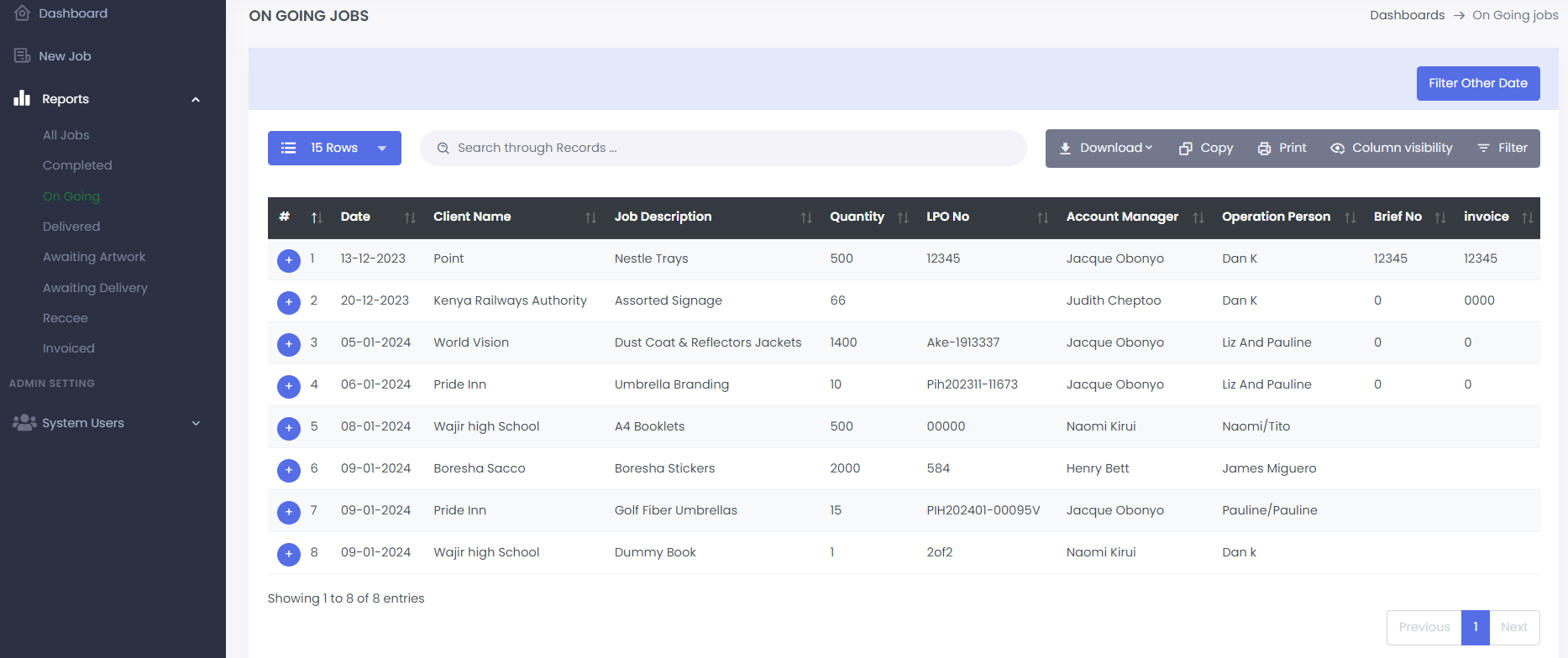Click the Reports bar chart icon
Viewport: 1568px width, 658px height.
tap(22, 98)
